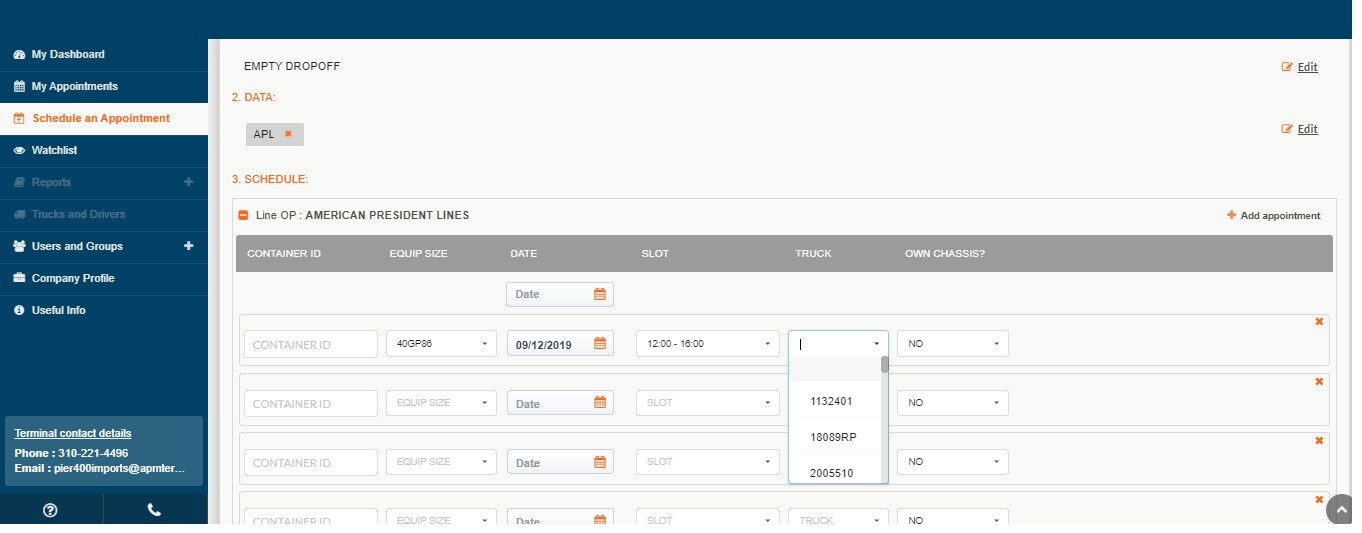Click scroll-to-top arrow circle icon
The image size is (1362, 533).
coord(1341,510)
